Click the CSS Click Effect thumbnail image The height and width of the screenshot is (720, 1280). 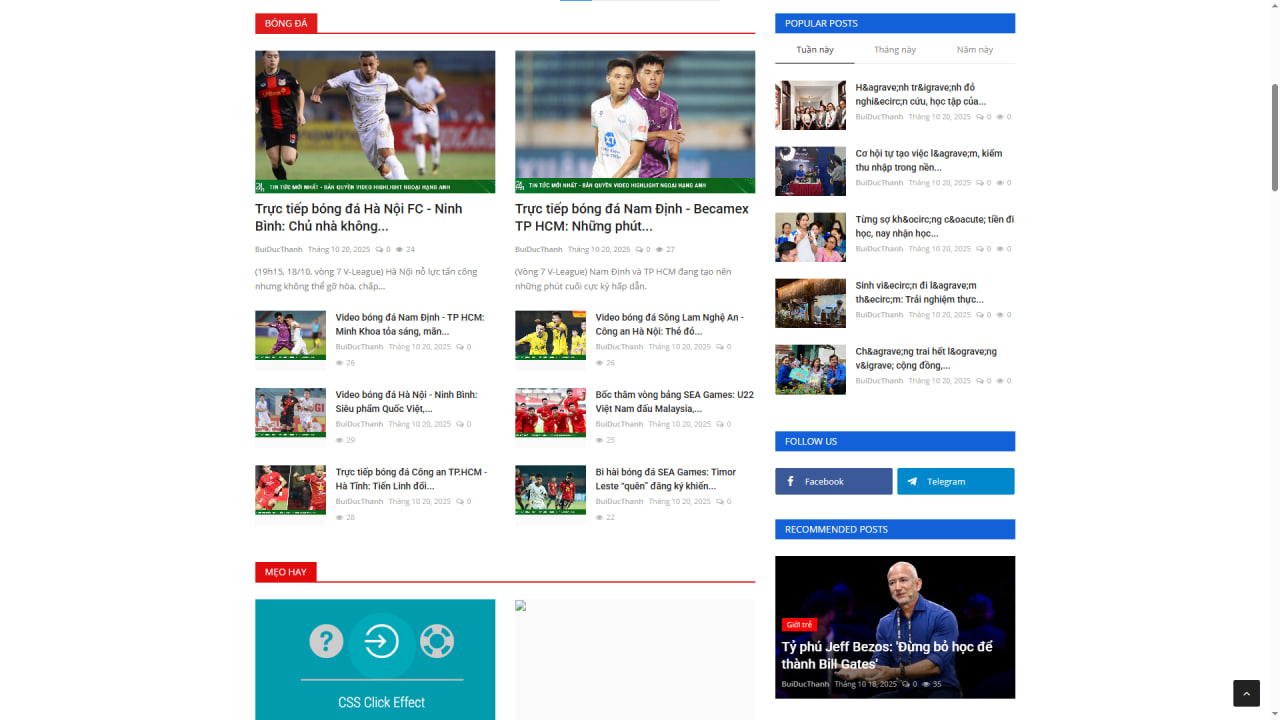pyautogui.click(x=375, y=659)
